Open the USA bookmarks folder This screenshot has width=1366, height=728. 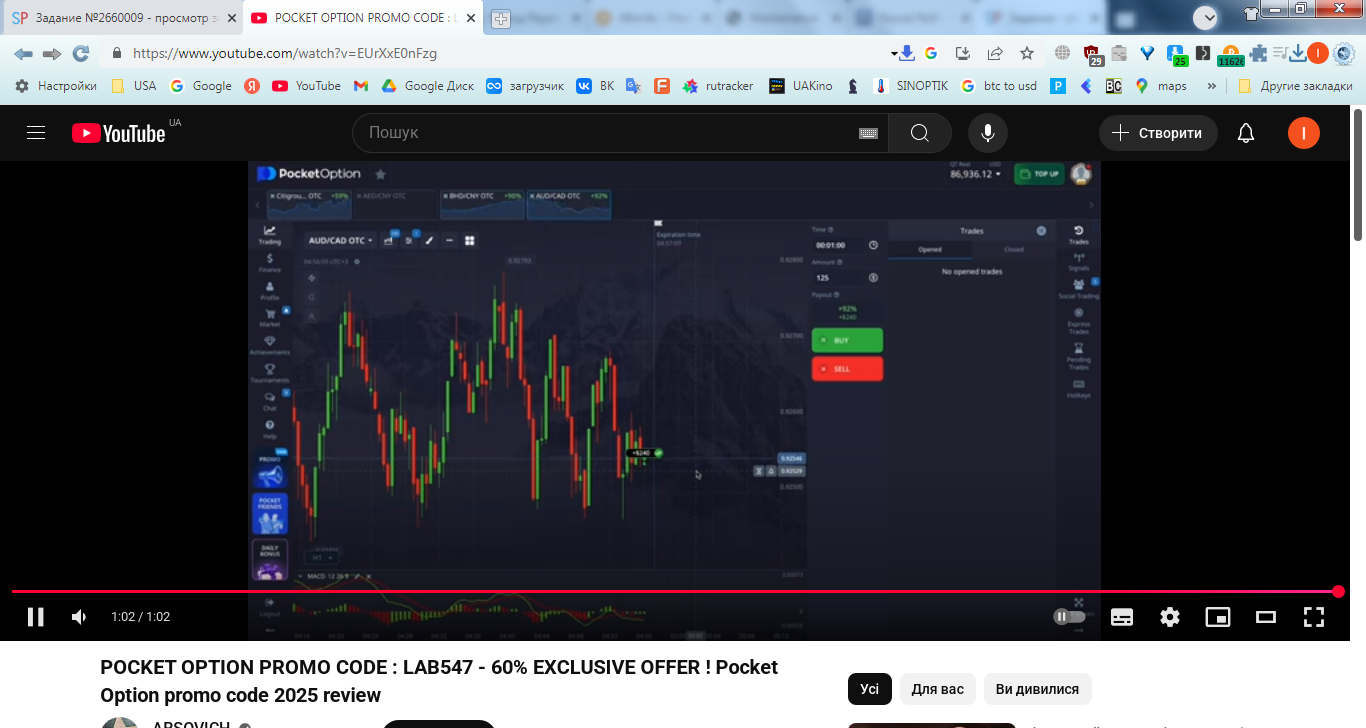pos(134,86)
